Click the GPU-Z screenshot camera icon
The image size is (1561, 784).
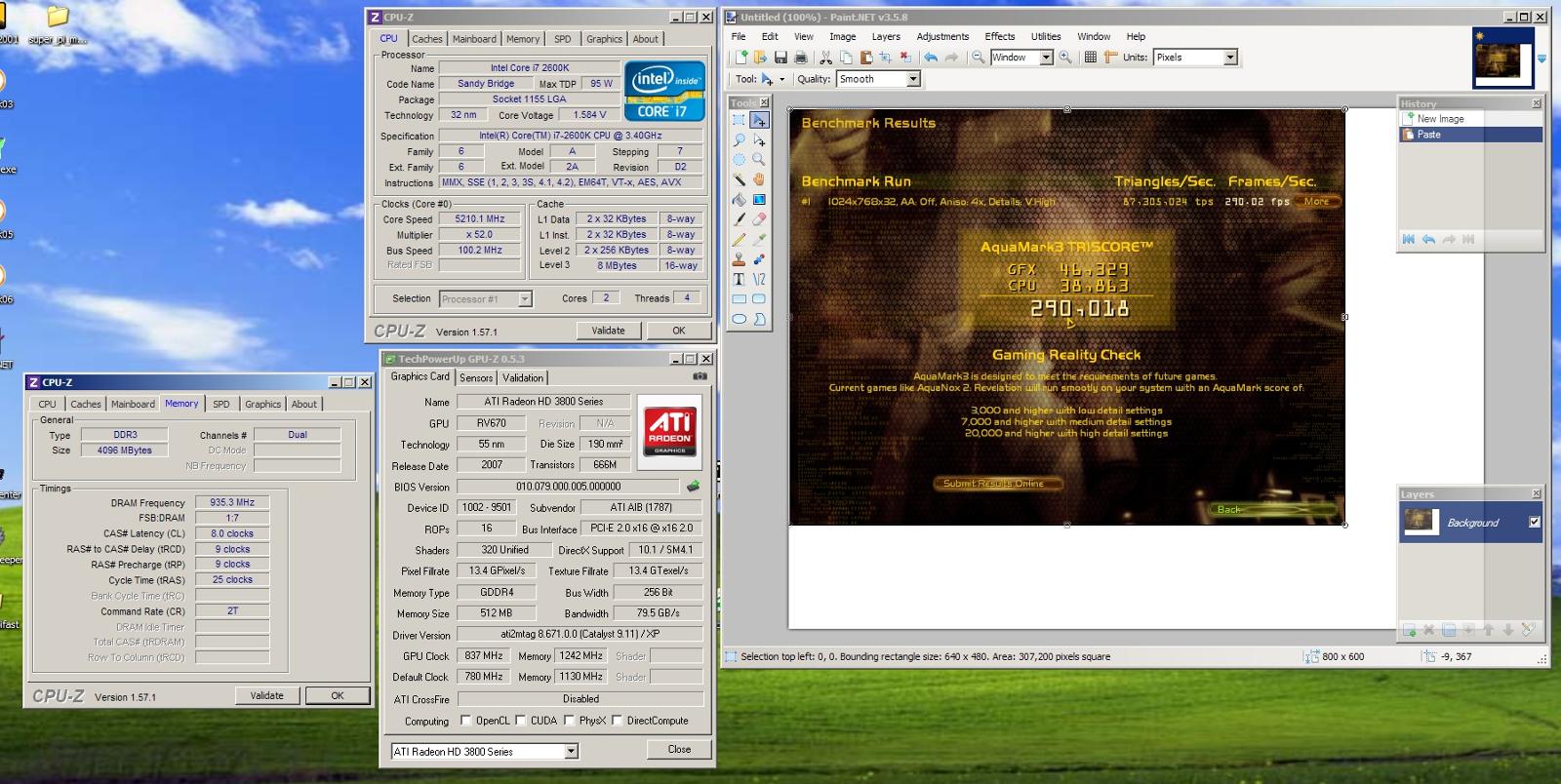click(x=700, y=376)
